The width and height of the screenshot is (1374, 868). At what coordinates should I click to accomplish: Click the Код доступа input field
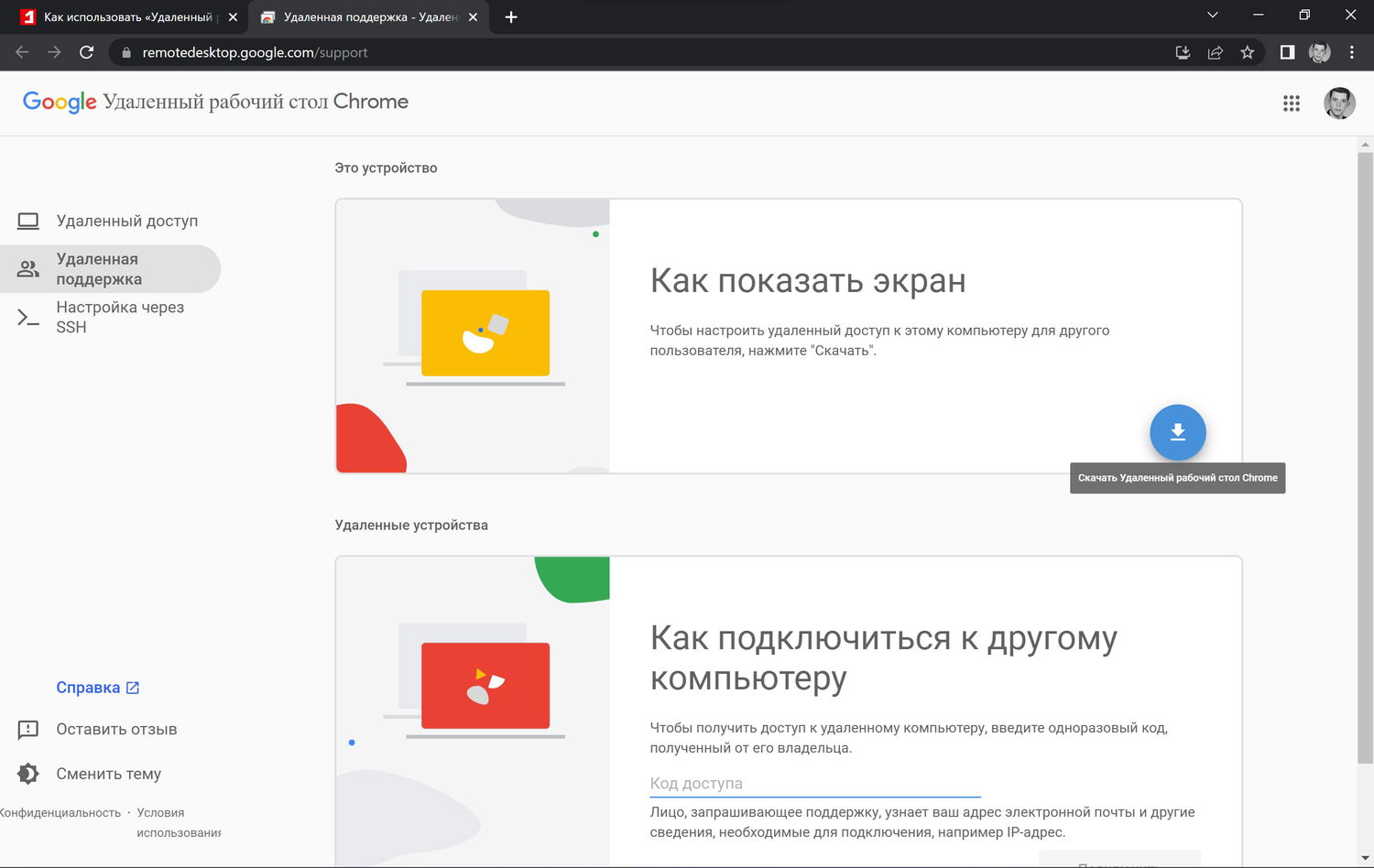pos(813,783)
